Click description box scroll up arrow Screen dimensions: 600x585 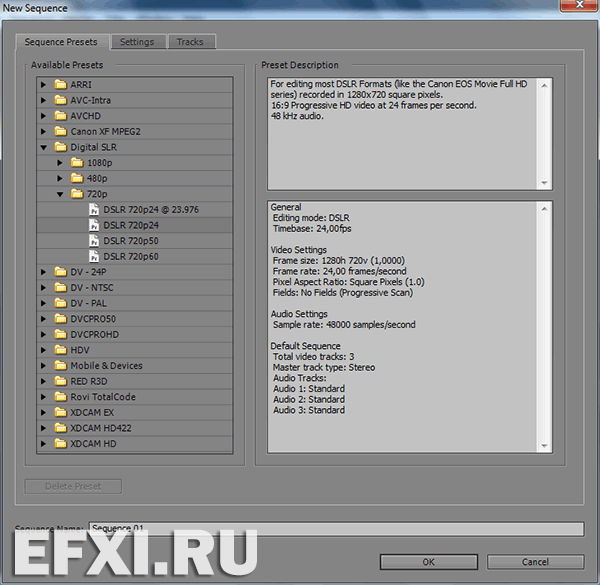[x=544, y=86]
